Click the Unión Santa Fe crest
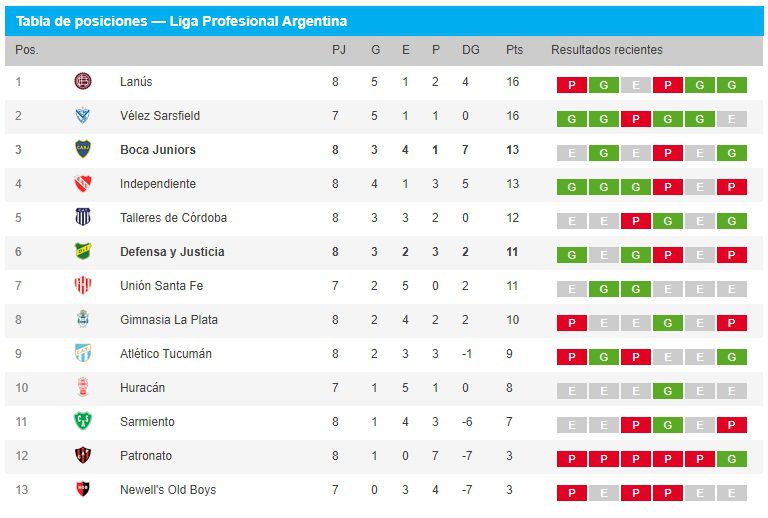 83,285
